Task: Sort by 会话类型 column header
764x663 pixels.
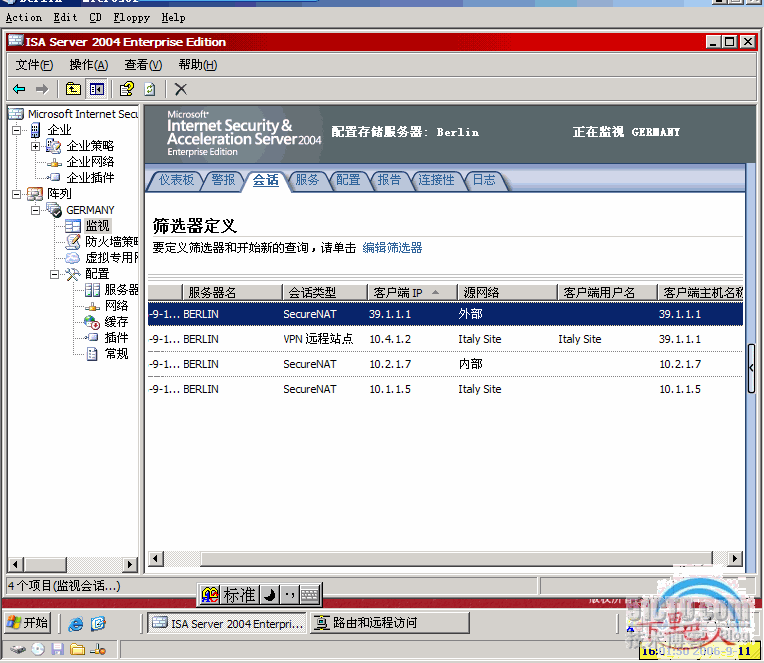Action: pyautogui.click(x=325, y=292)
